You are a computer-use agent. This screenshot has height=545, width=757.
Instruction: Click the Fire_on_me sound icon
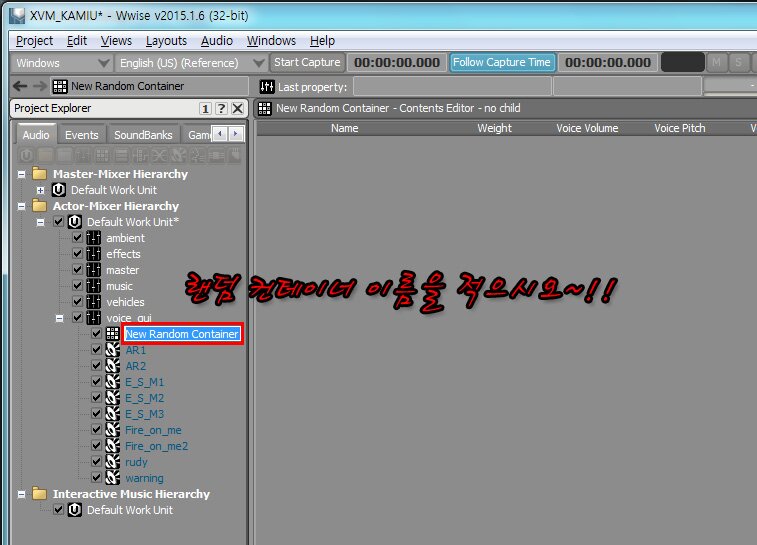click(112, 430)
